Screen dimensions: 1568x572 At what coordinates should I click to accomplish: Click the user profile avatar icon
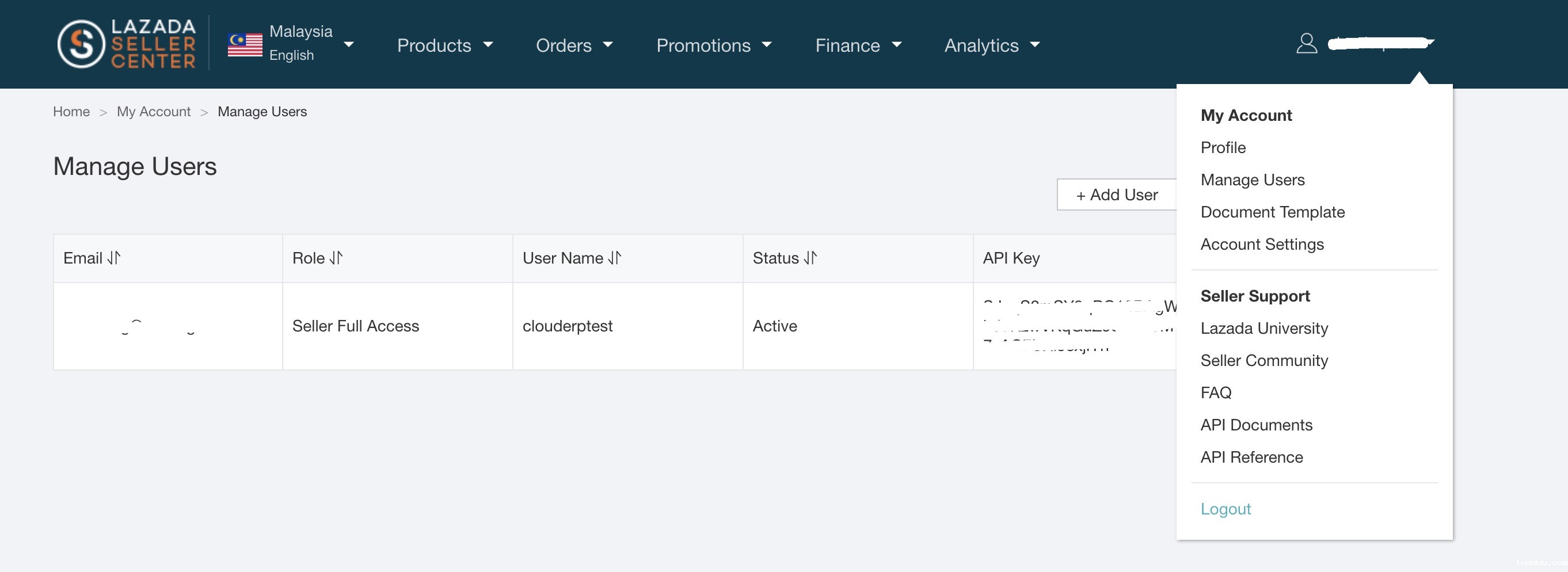pos(1306,44)
